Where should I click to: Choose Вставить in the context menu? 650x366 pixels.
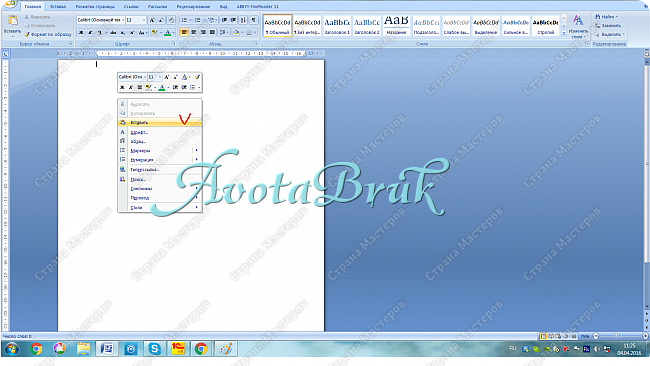160,123
